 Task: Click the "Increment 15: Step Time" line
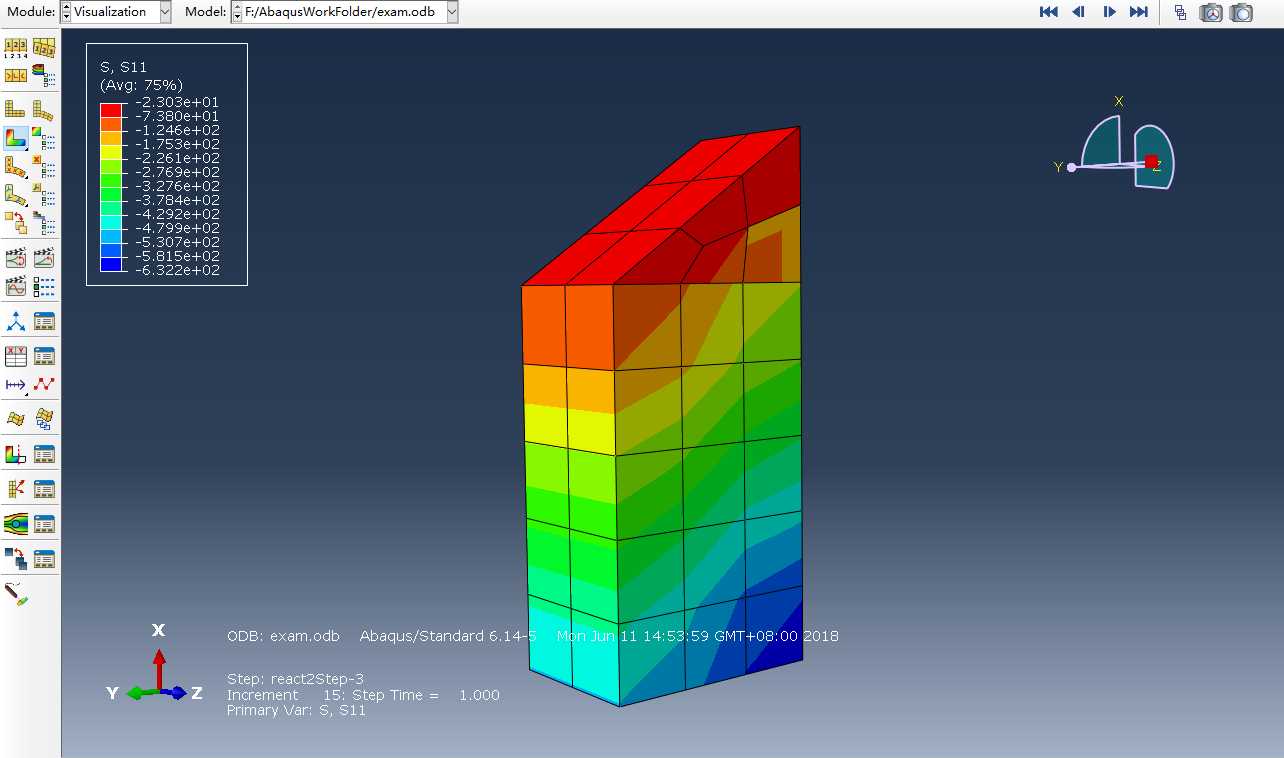coord(363,695)
